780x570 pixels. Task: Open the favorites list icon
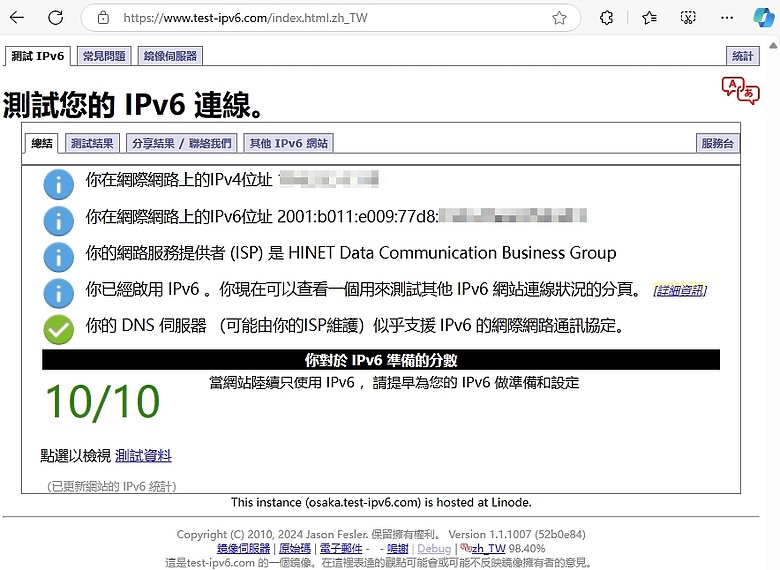click(649, 18)
